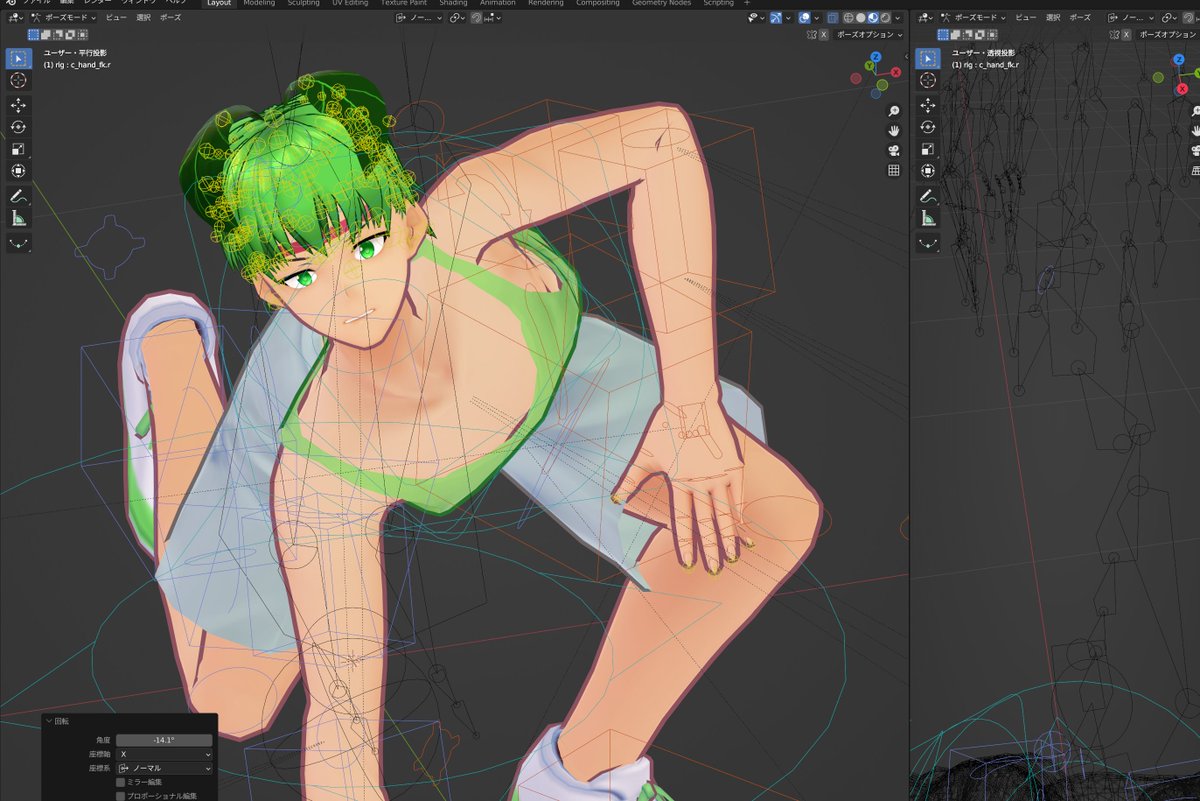
Task: Toggle X-axis mirror in left viewport header
Action: (x=823, y=34)
